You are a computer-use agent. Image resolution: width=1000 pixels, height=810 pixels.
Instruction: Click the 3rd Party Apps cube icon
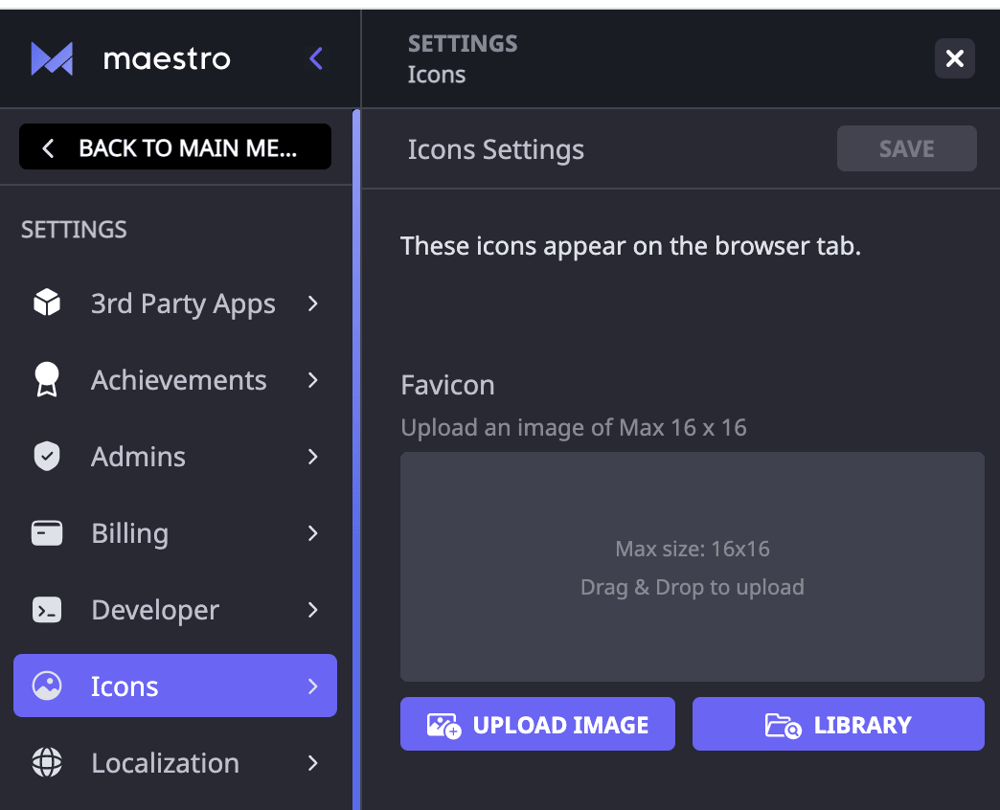(x=47, y=303)
